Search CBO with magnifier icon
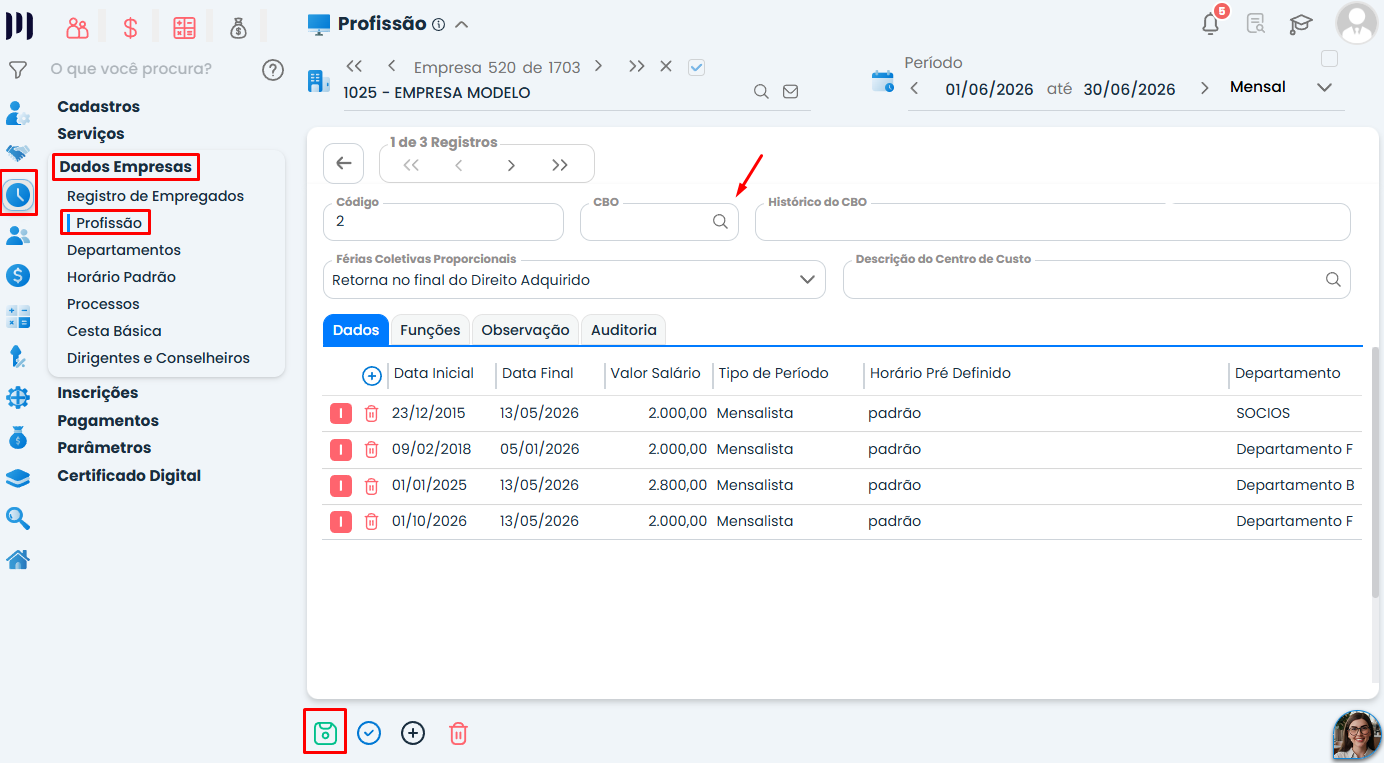 coord(720,222)
